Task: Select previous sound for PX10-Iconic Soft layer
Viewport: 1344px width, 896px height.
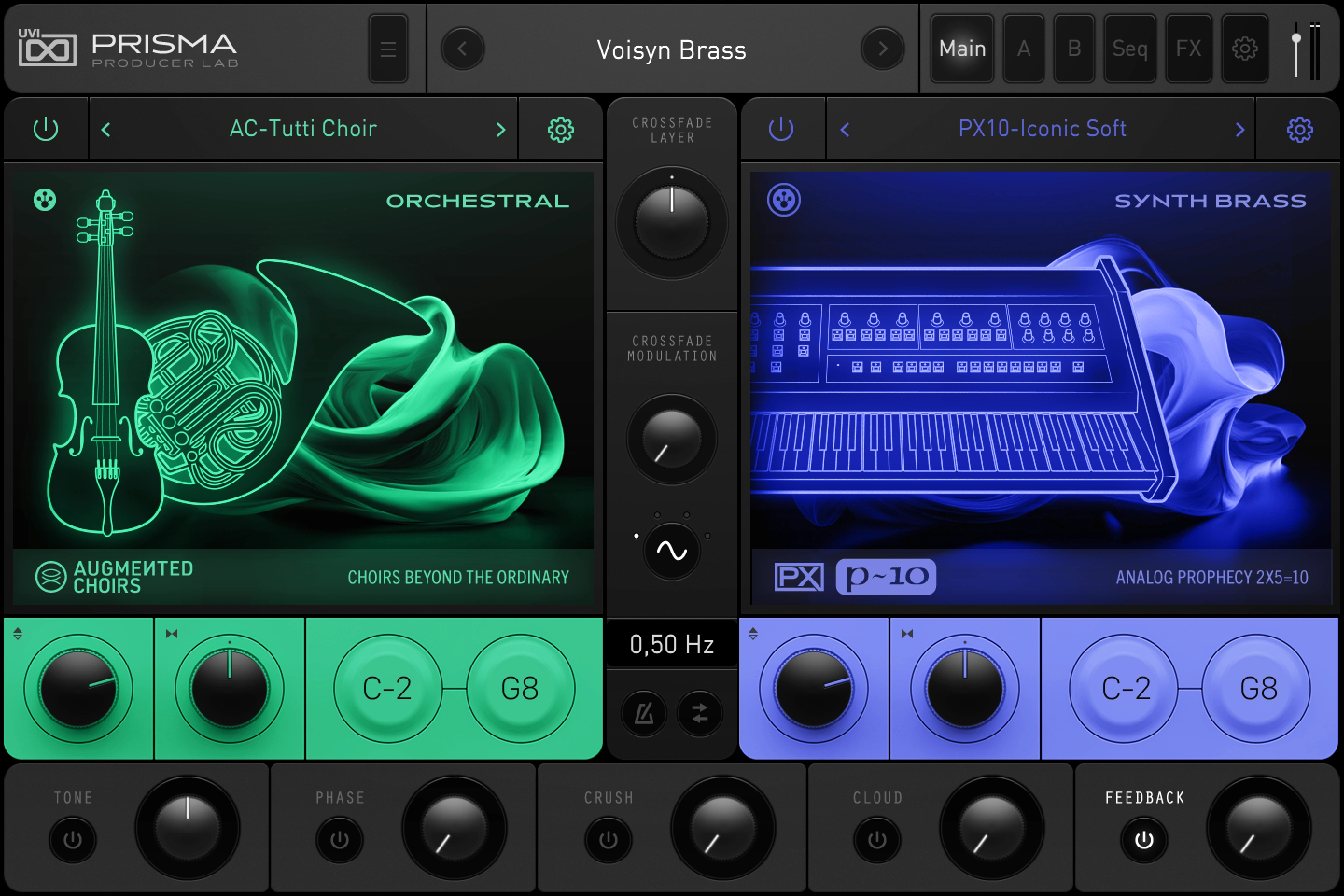Action: coord(845,130)
